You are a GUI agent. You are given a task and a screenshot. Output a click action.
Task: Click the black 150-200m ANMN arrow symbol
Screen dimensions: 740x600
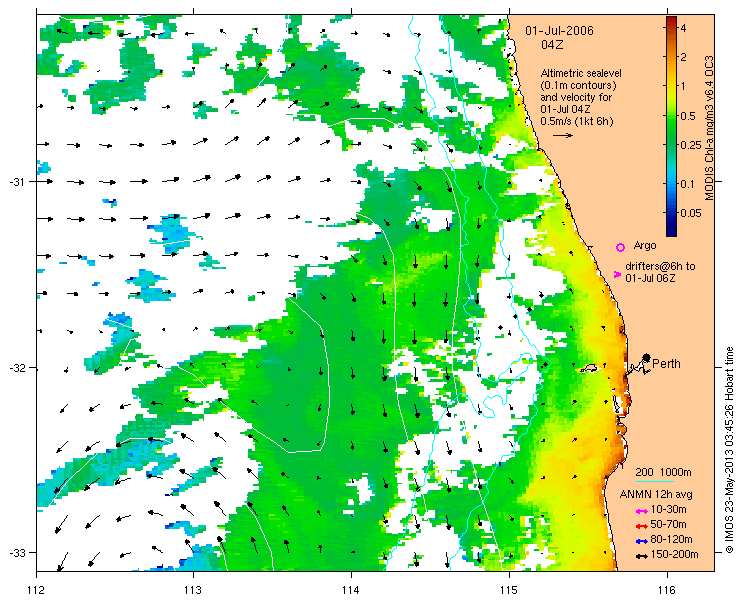[641, 556]
